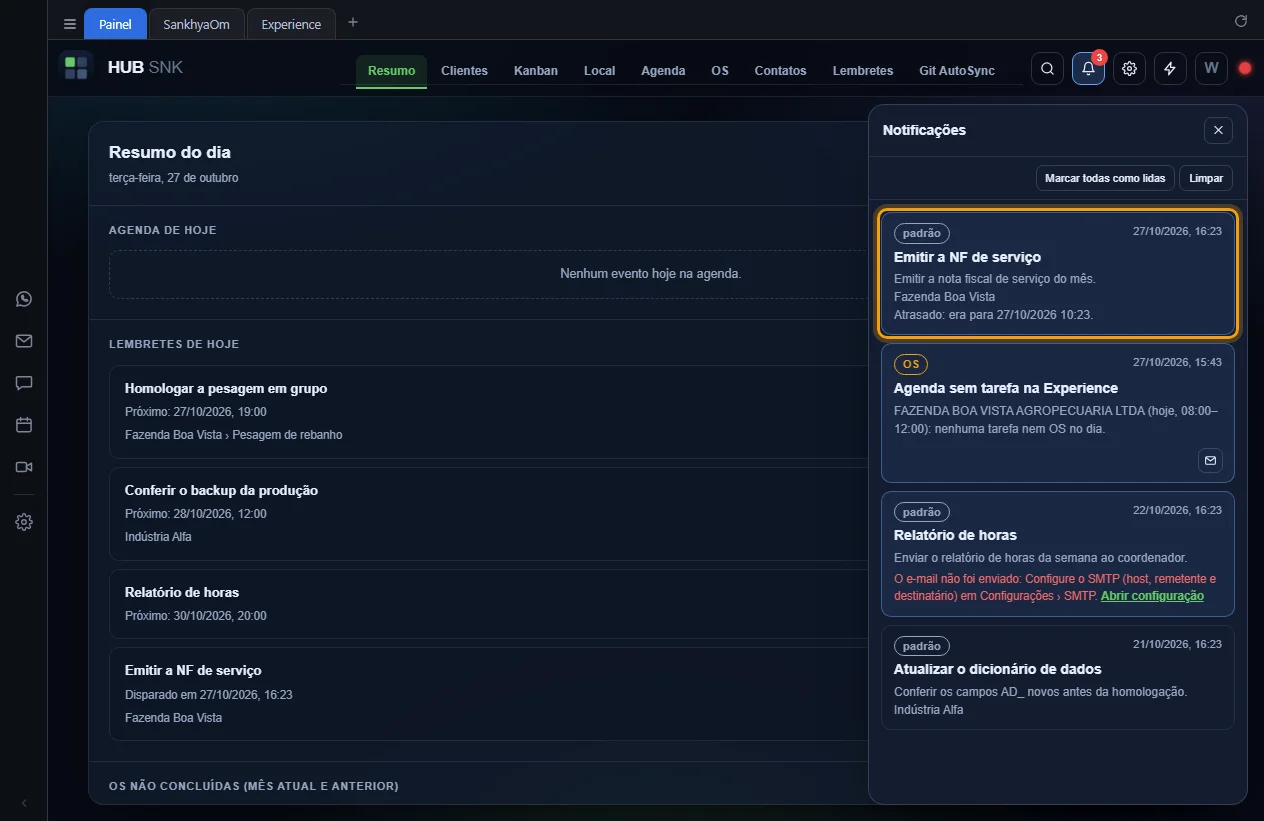Image resolution: width=1264 pixels, height=821 pixels.
Task: Open the hamburger menu in the tab bar
Action: click(x=69, y=24)
